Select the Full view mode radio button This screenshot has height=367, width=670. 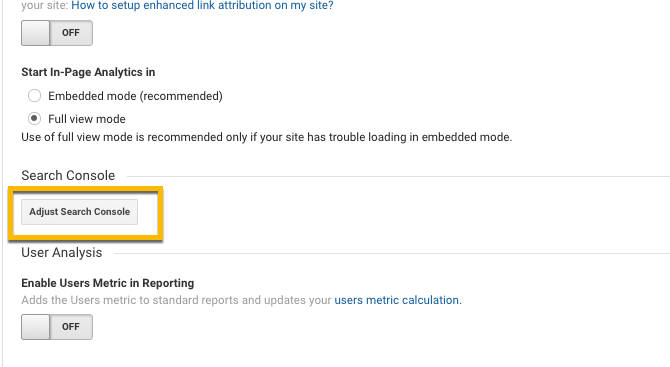tap(35, 118)
